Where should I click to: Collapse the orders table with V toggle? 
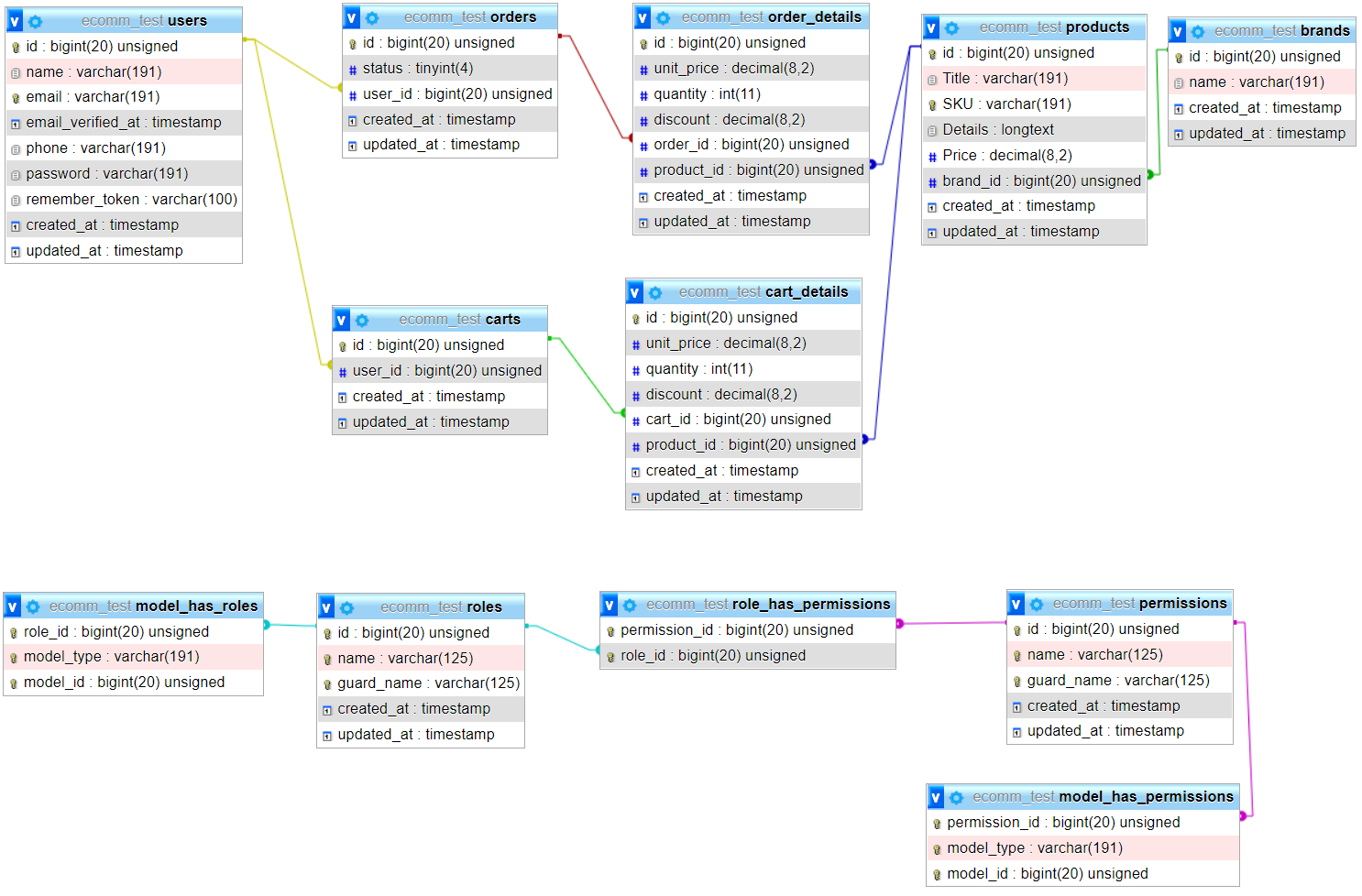pyautogui.click(x=352, y=17)
